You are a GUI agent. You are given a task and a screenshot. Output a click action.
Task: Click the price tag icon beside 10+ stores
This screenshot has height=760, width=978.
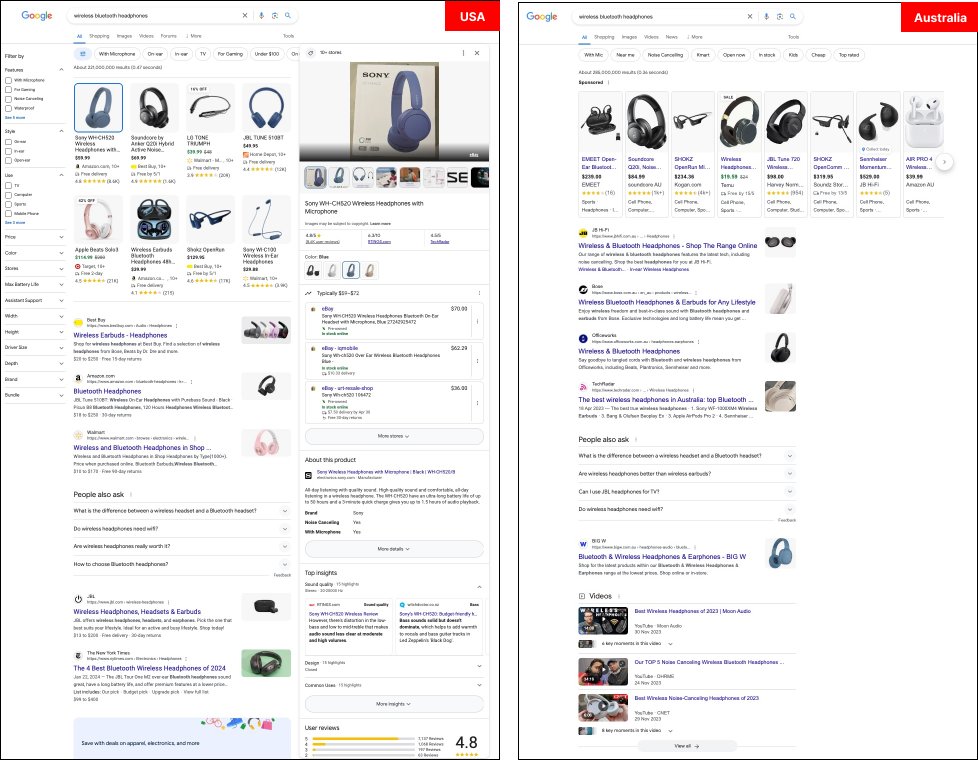tap(311, 53)
